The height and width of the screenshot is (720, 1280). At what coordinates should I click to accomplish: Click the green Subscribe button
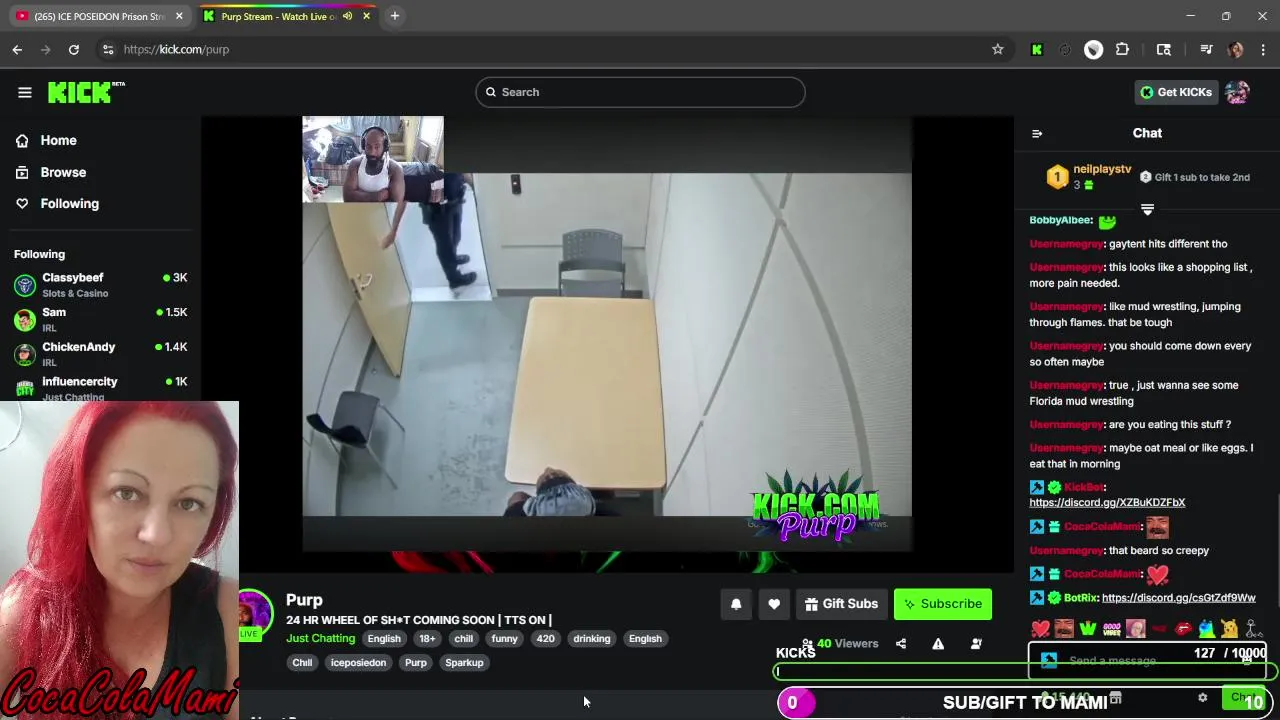[943, 604]
